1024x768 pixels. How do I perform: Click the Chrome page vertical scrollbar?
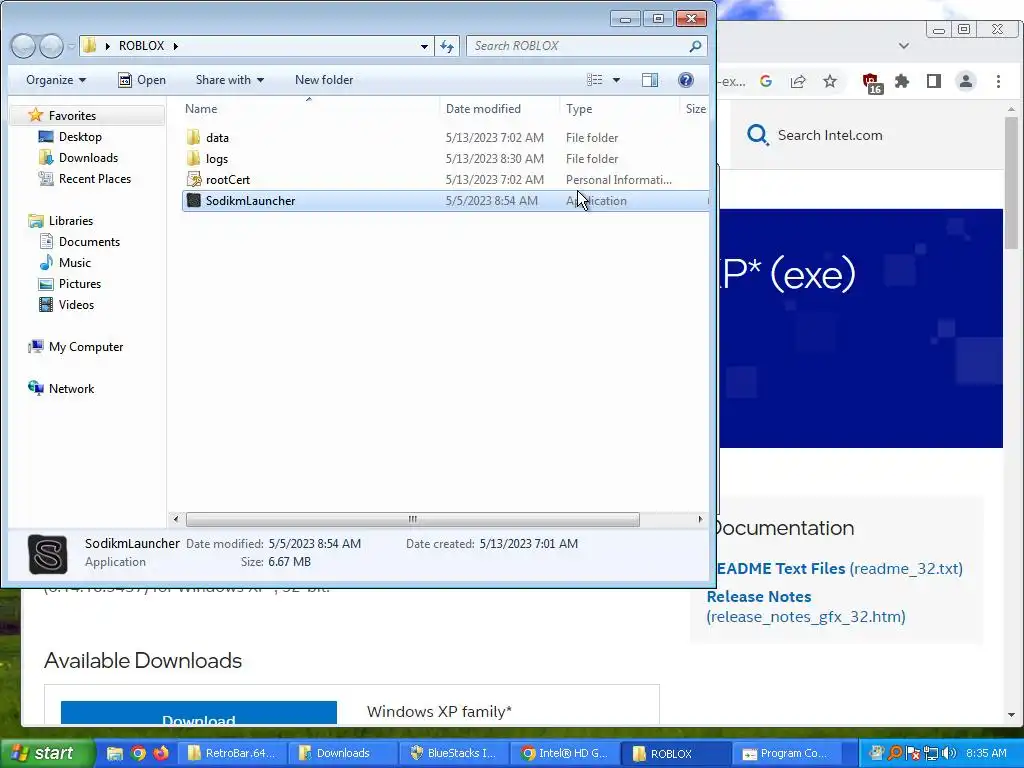click(1012, 183)
